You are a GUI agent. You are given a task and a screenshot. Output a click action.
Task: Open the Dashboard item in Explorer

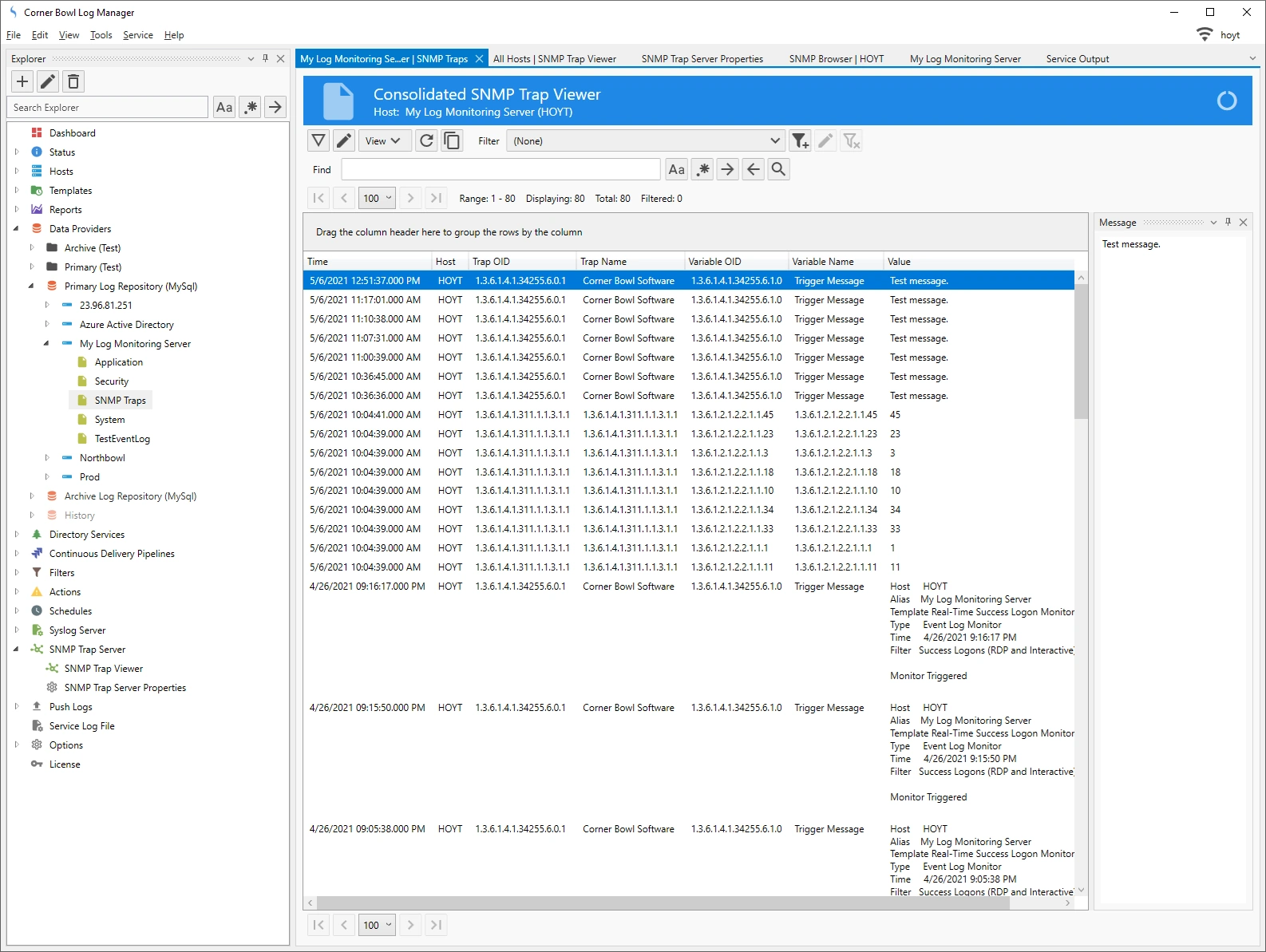click(x=72, y=133)
